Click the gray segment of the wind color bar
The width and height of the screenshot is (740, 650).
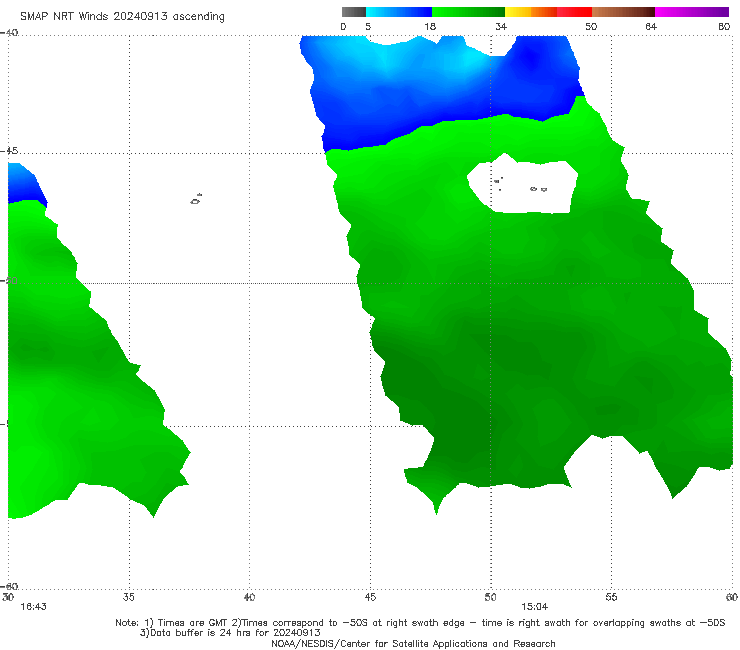353,12
